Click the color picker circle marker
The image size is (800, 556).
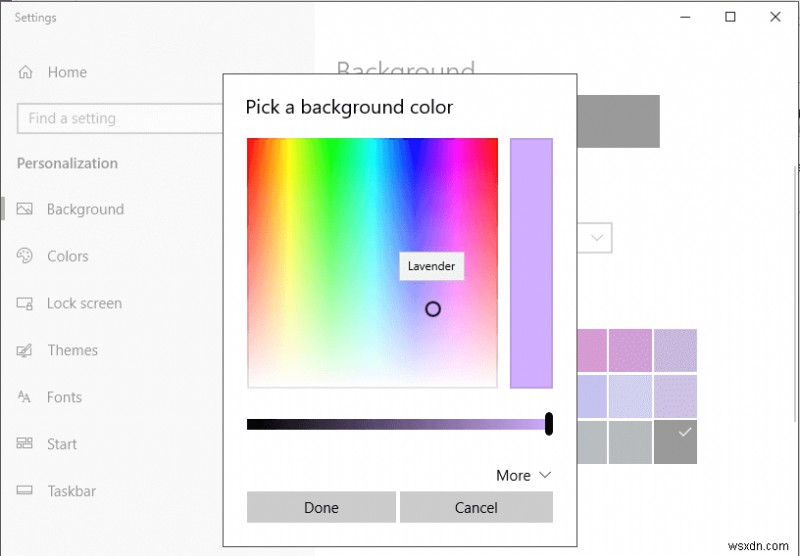coord(433,309)
